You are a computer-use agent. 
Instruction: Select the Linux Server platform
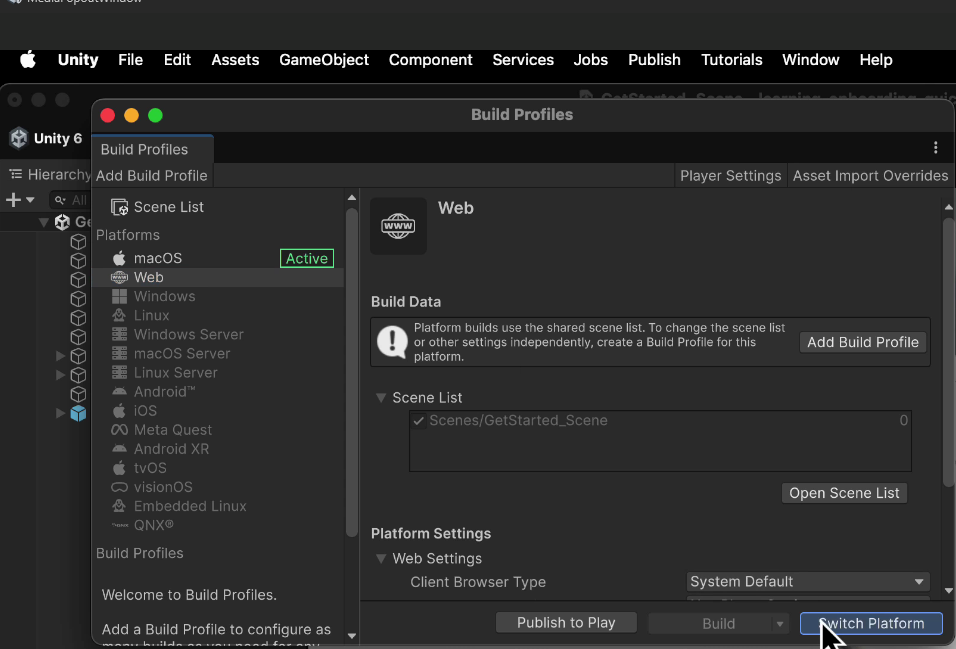[x=218, y=373]
